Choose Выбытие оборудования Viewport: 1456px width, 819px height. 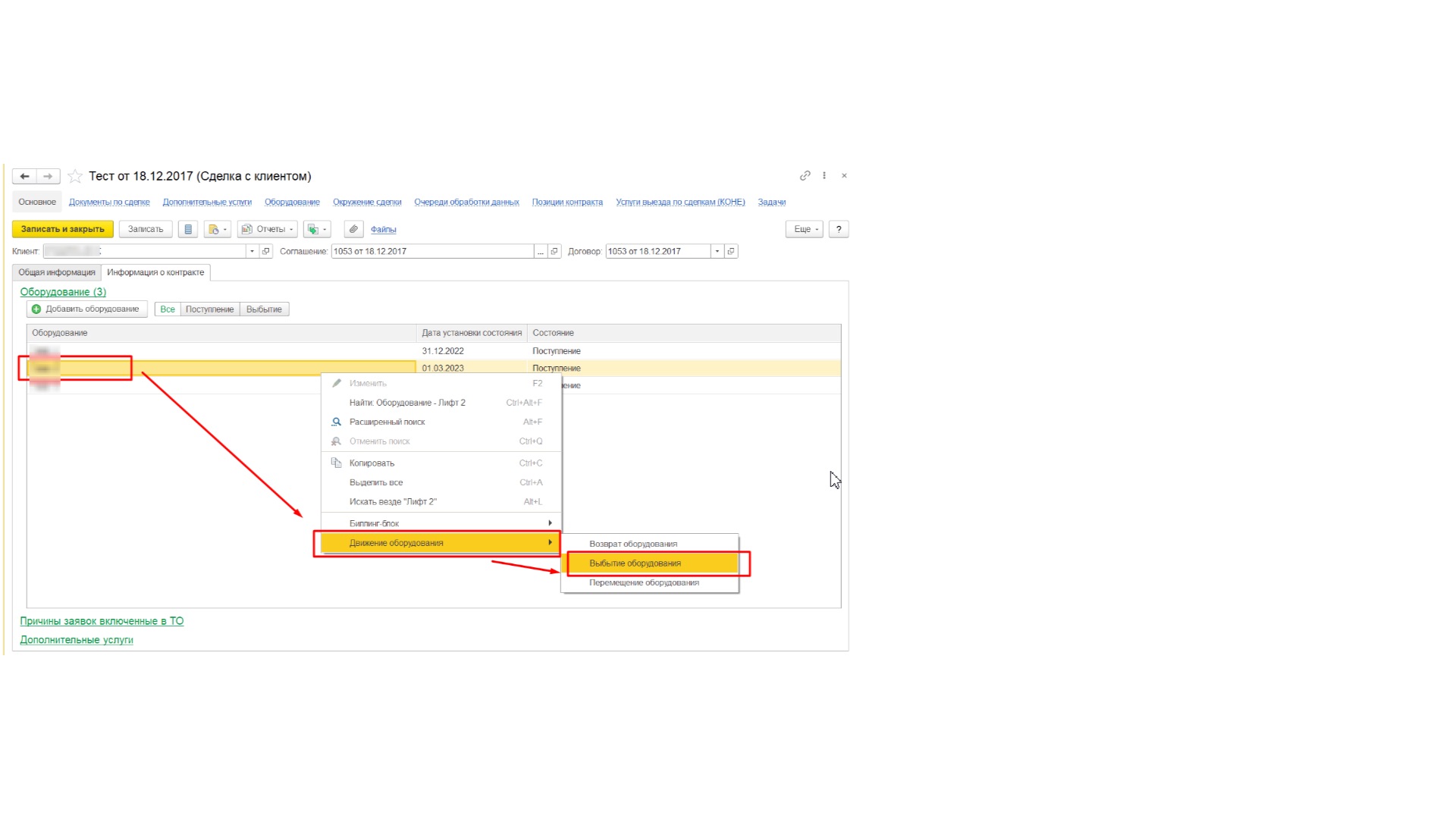coord(650,563)
